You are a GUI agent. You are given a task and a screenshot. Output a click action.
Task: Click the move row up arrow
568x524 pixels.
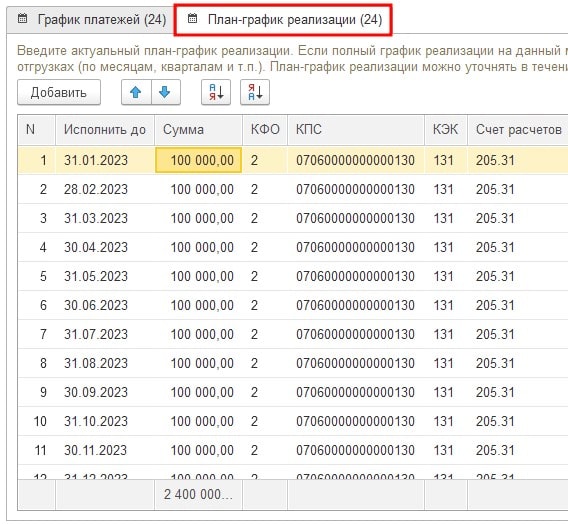136,92
